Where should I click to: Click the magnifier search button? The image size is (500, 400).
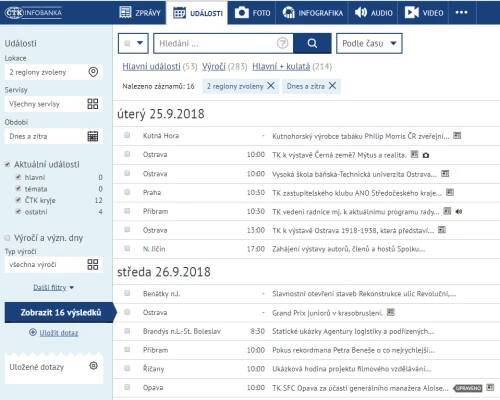point(312,43)
